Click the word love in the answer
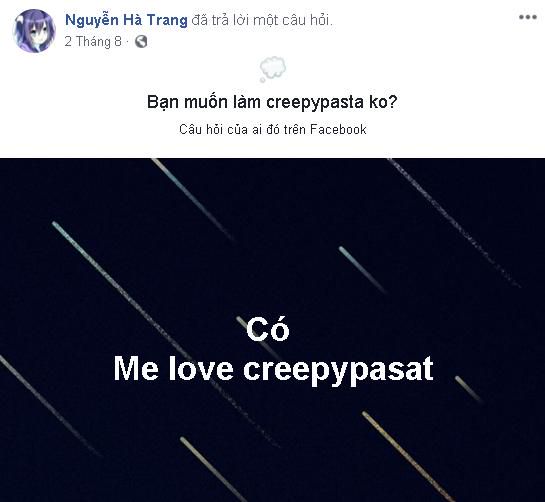 click(201, 369)
